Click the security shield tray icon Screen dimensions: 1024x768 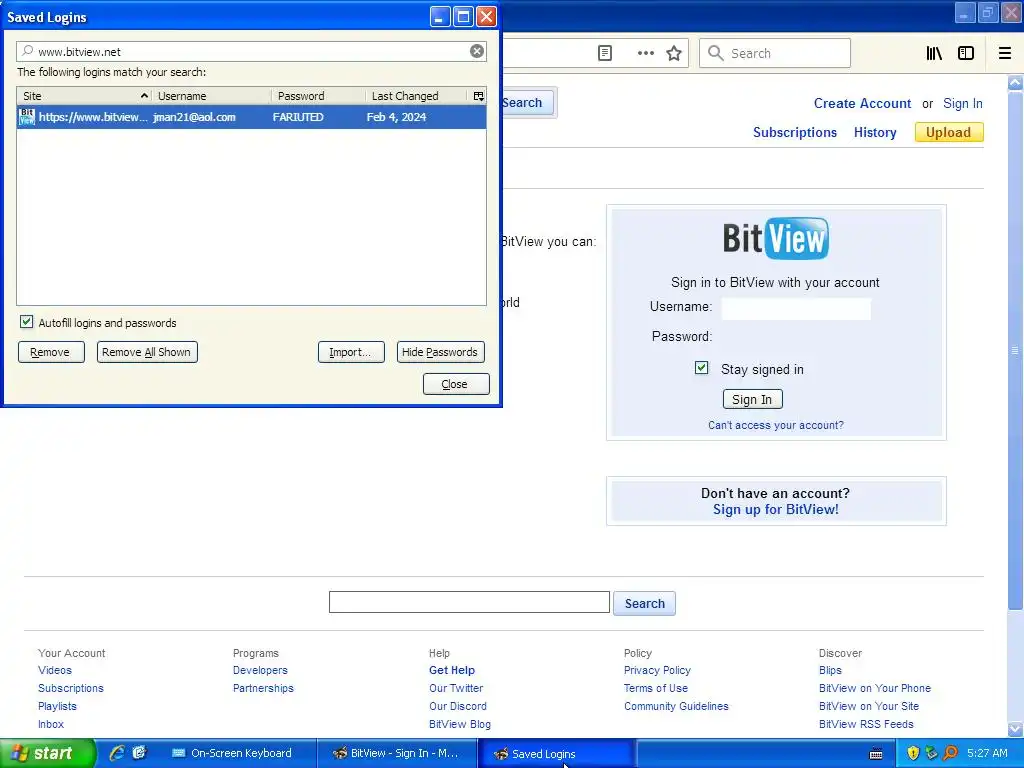pos(913,753)
